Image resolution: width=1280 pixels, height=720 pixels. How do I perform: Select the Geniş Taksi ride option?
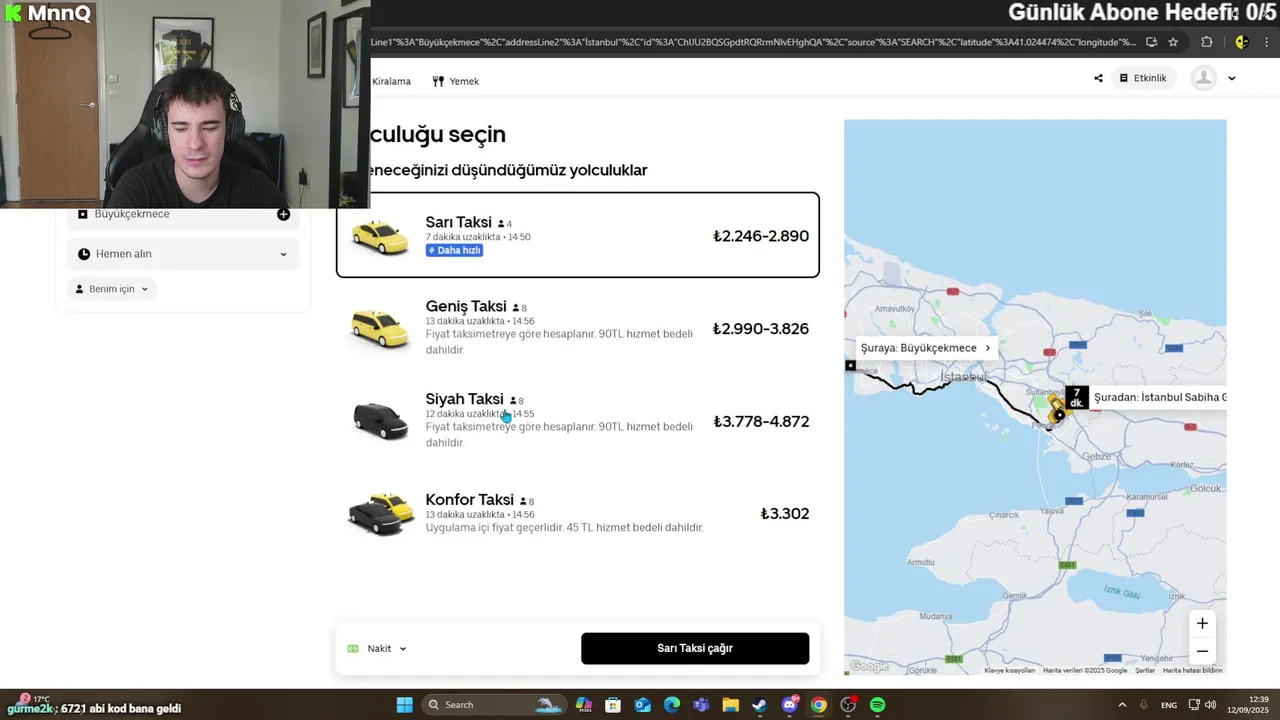point(578,328)
